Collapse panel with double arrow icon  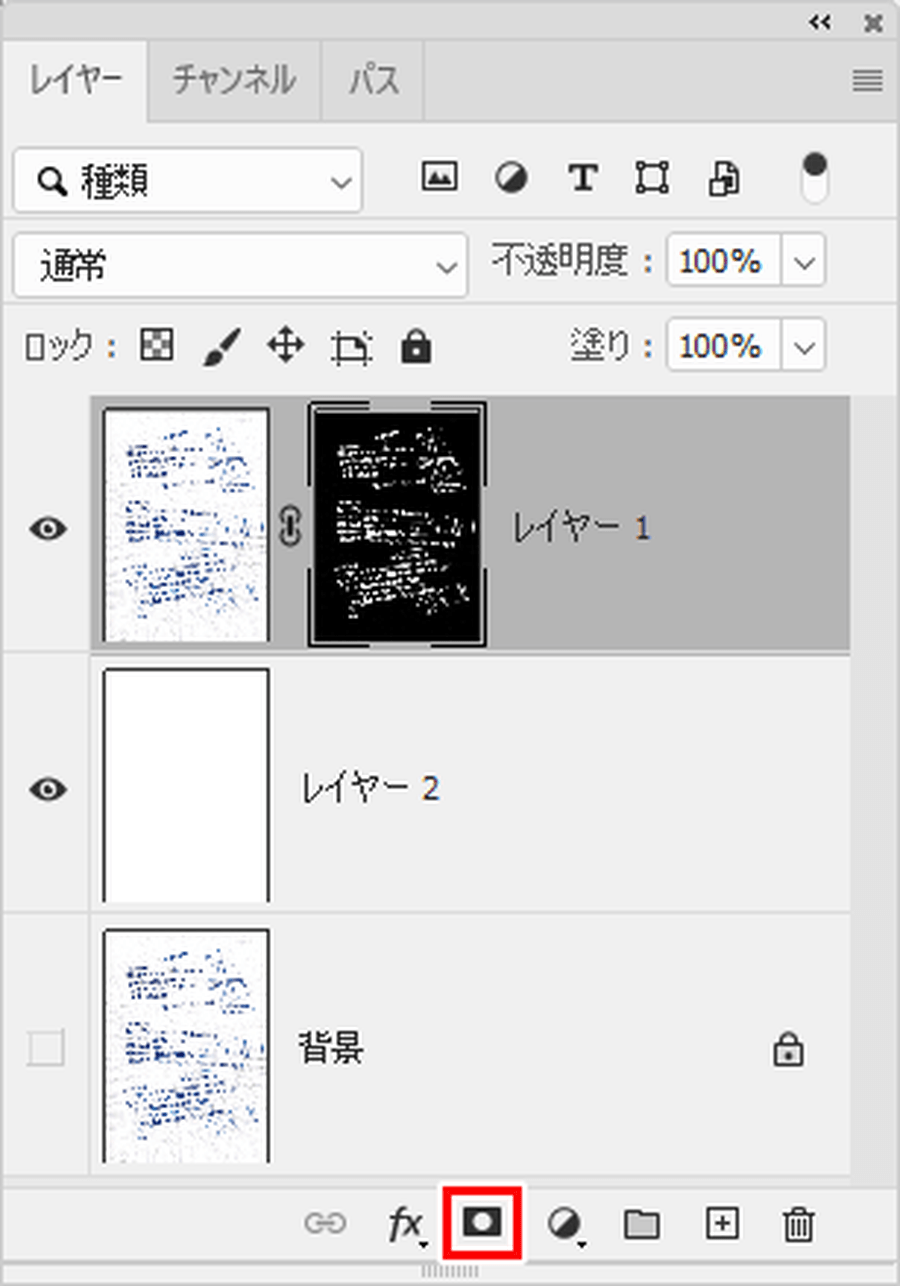pyautogui.click(x=821, y=22)
